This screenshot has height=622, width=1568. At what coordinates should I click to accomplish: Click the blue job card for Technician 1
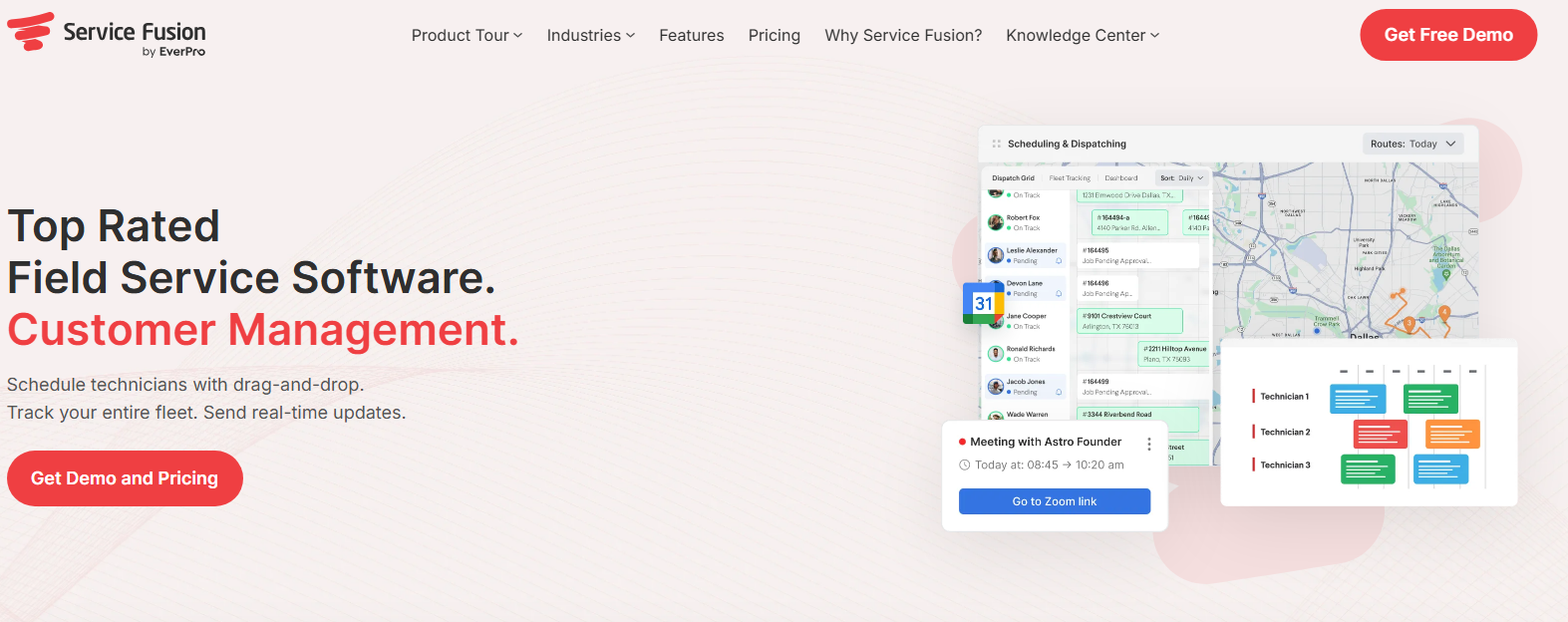coord(1358,399)
